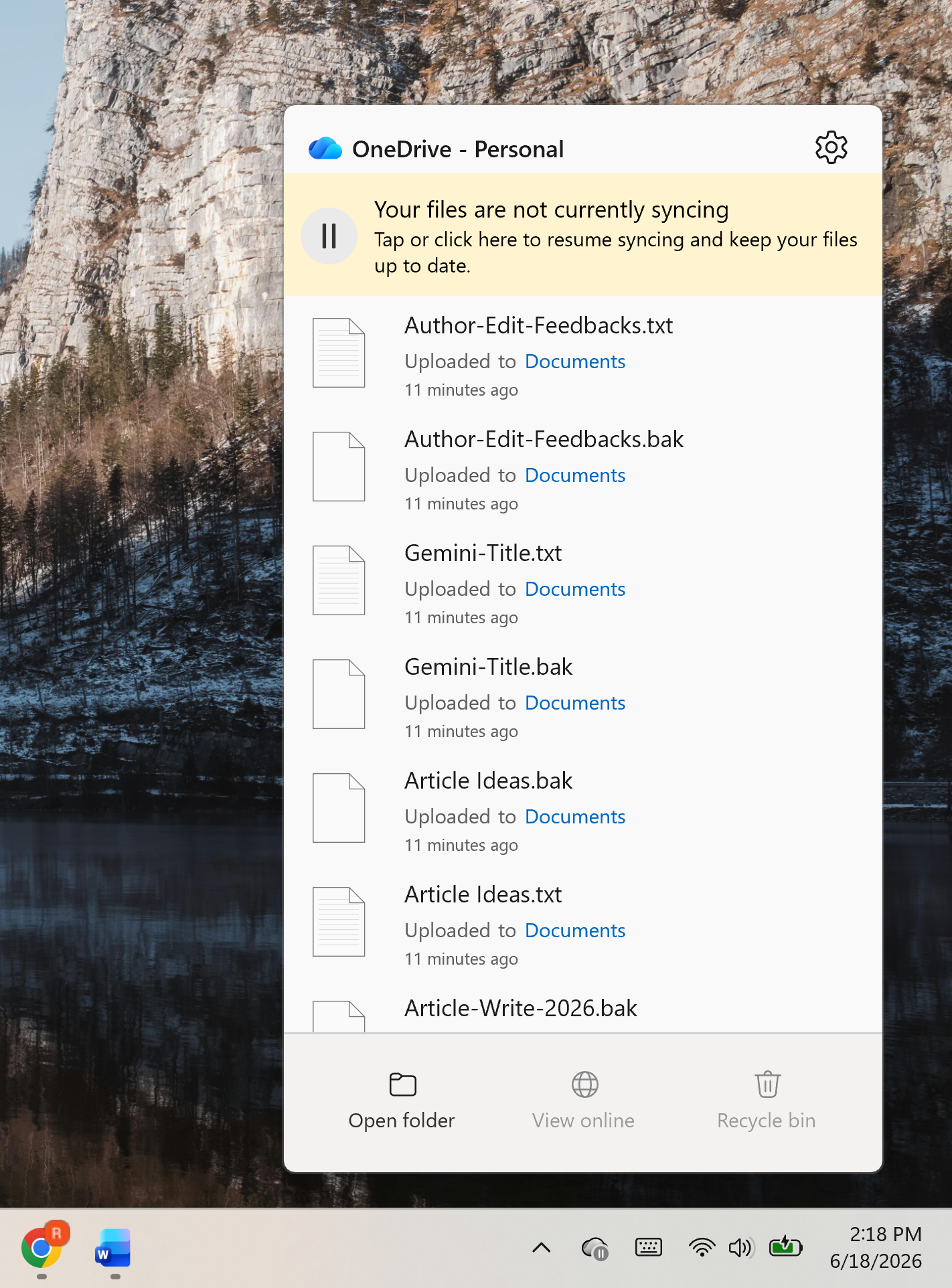Select the file name Author-Edit-Feedbacks.txt
The image size is (952, 1288).
pyautogui.click(x=539, y=325)
